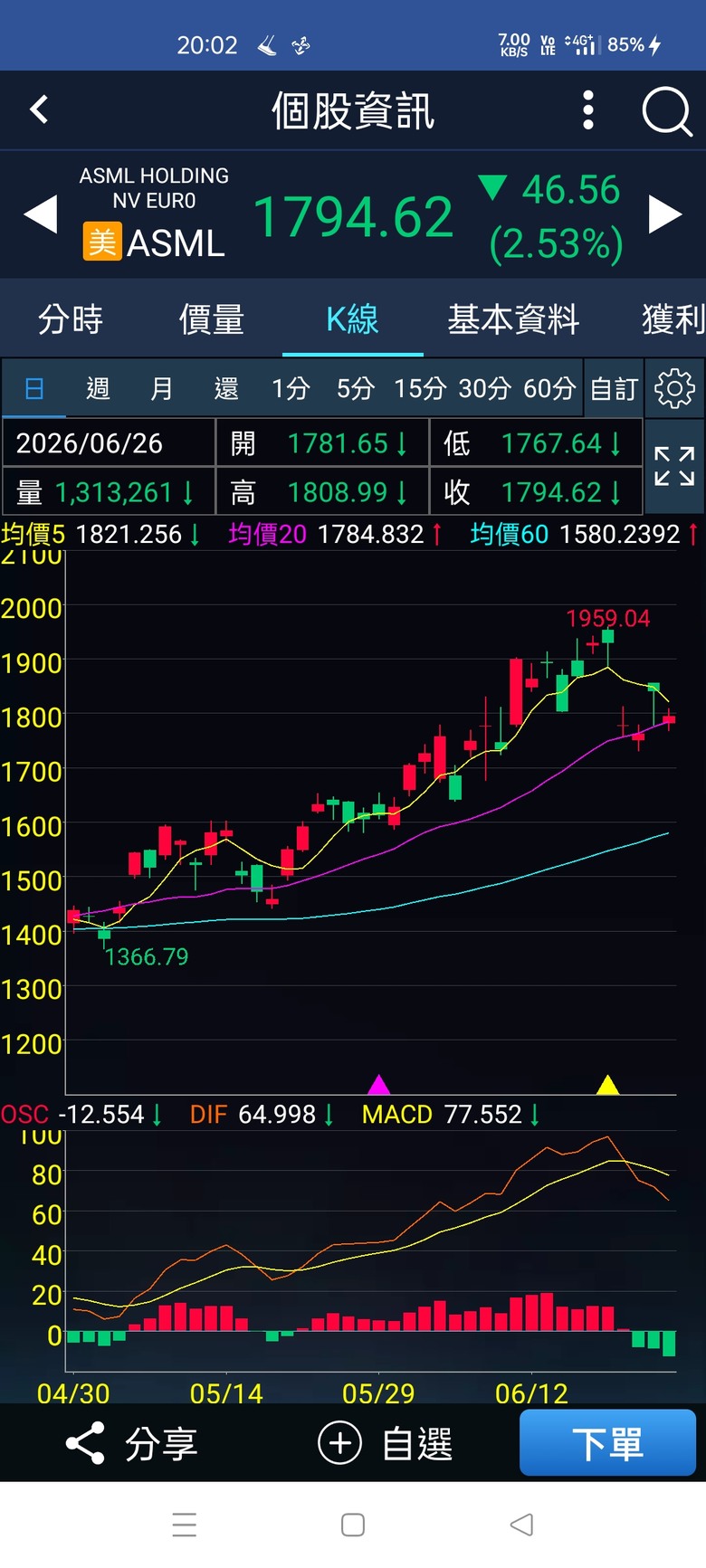Open stock search magnifier icon

(667, 111)
